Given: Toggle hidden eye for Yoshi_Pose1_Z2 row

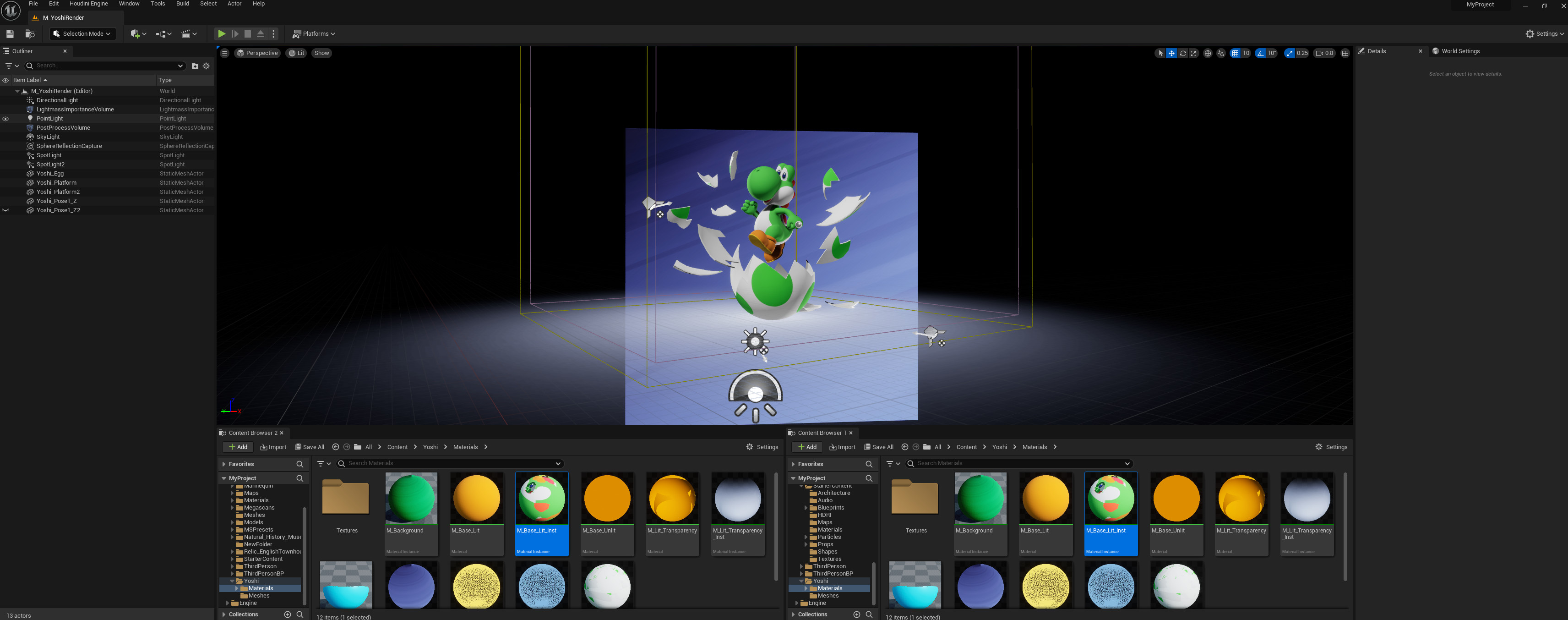Looking at the screenshot, I should point(5,210).
